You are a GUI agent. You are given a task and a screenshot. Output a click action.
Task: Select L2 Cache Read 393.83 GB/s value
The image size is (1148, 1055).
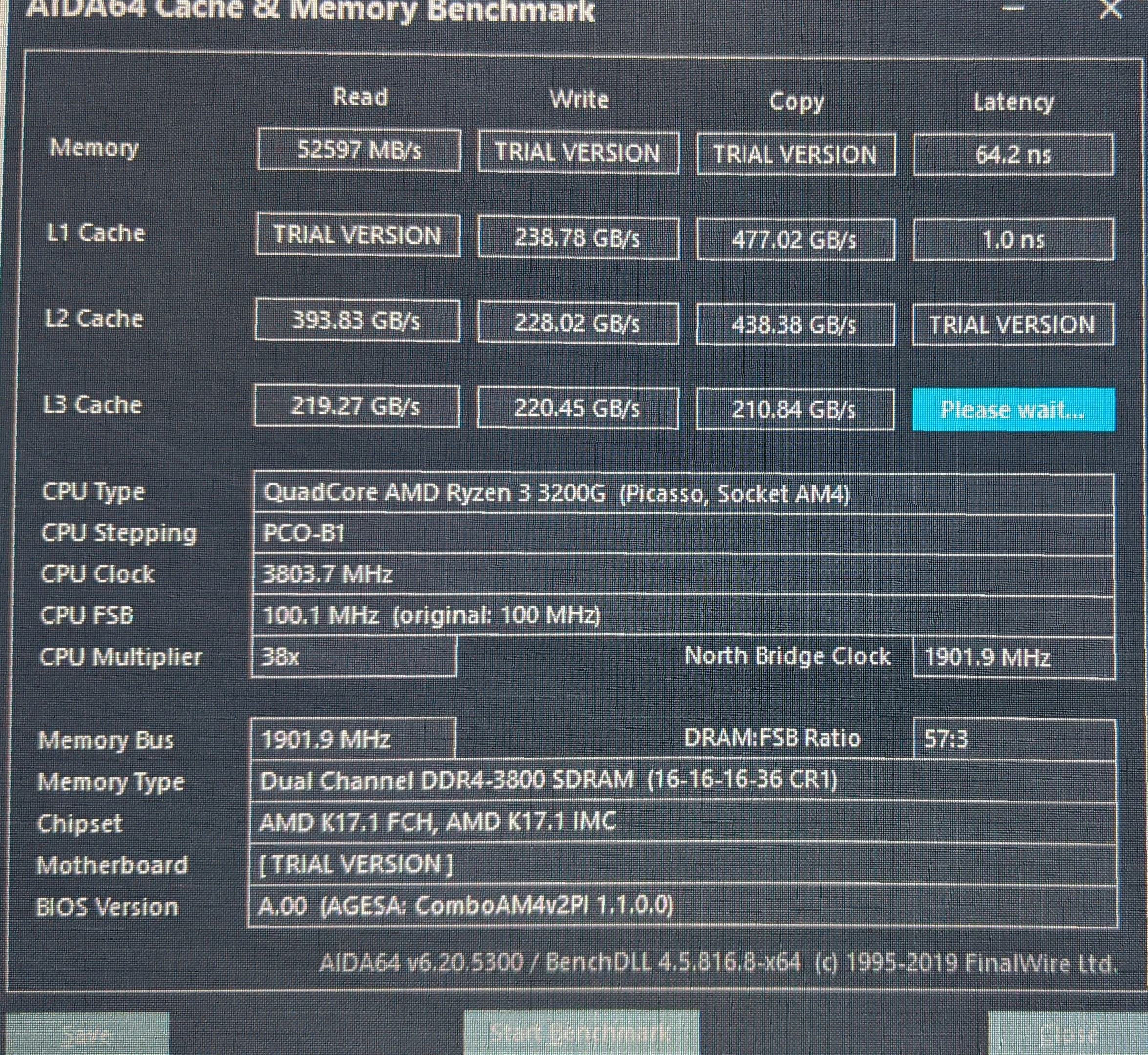tap(358, 320)
